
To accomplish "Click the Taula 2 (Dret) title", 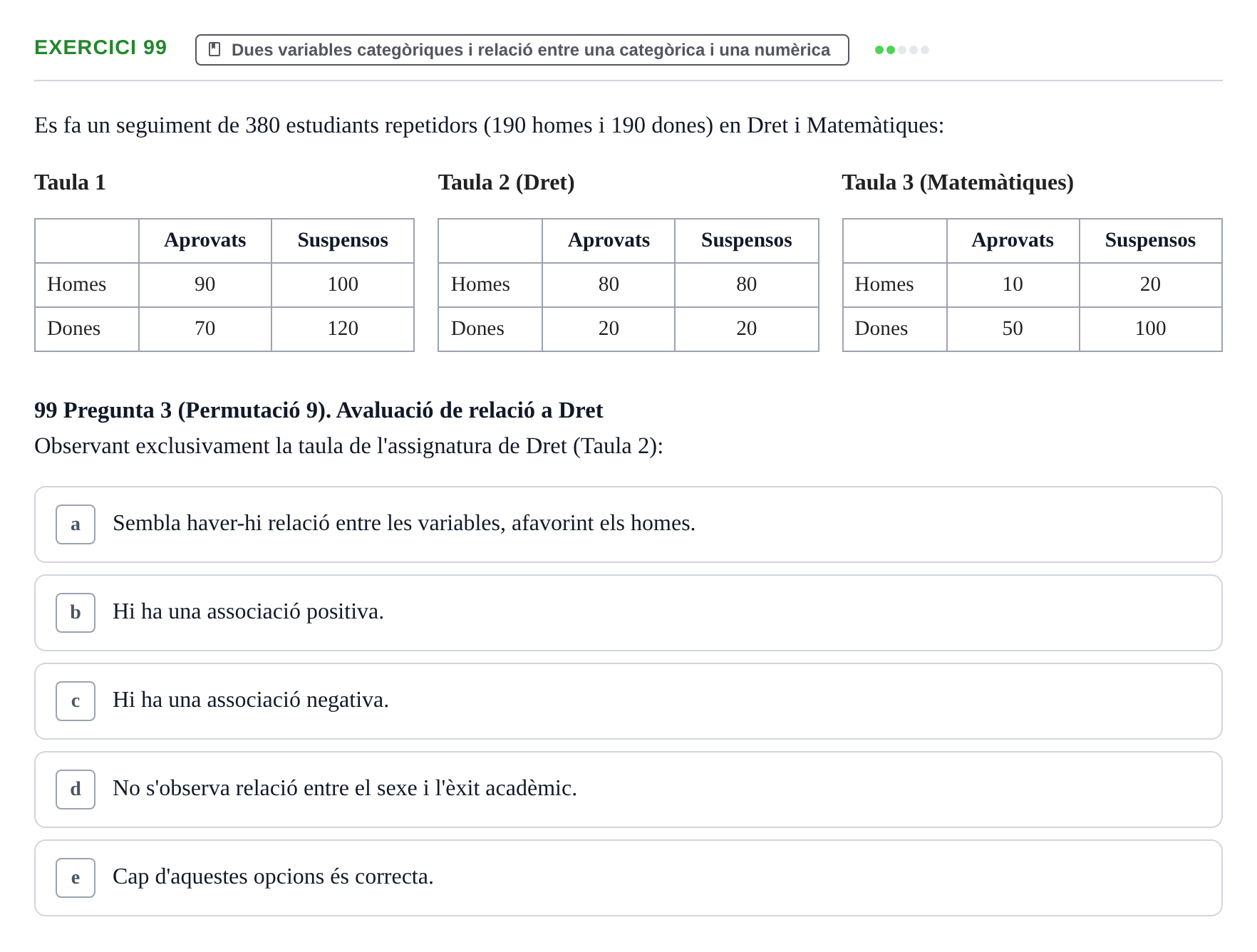I will click(506, 182).
